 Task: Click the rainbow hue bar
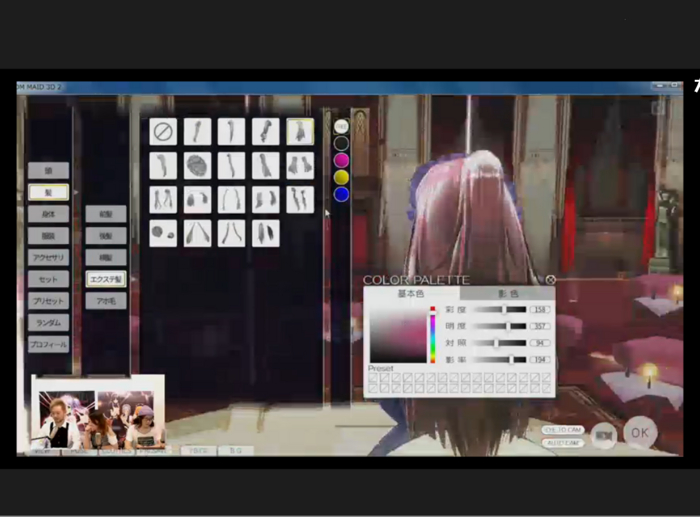(x=433, y=334)
